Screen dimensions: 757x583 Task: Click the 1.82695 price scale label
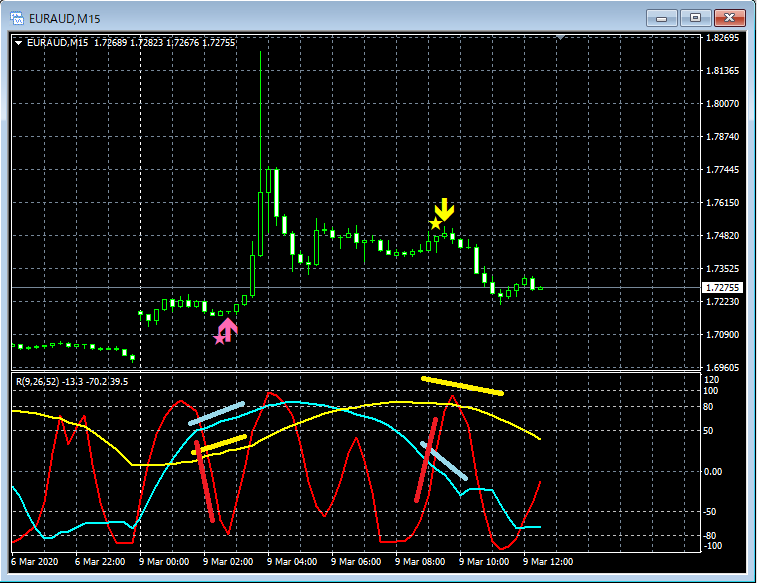722,38
